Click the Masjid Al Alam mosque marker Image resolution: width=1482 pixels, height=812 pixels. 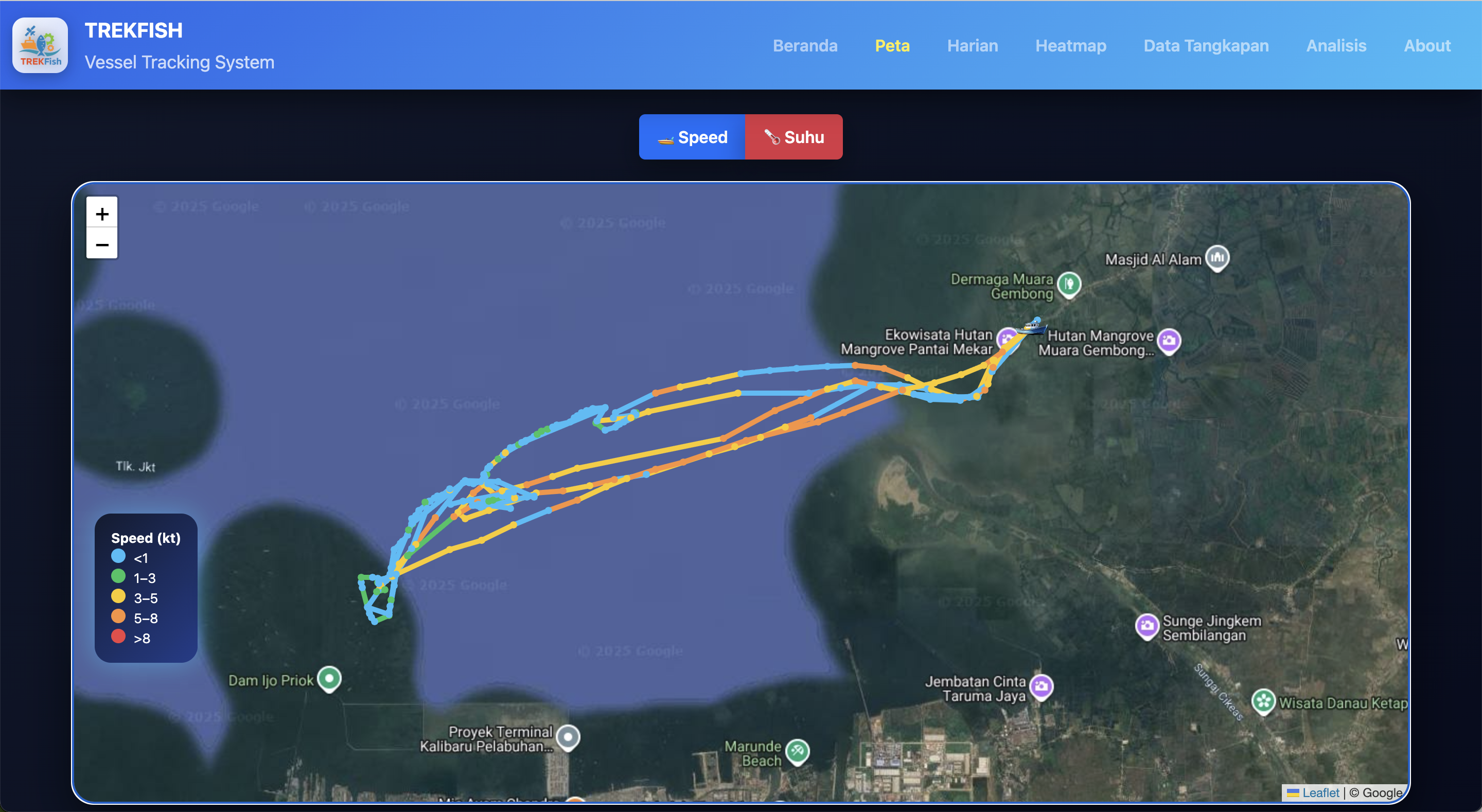[1217, 257]
